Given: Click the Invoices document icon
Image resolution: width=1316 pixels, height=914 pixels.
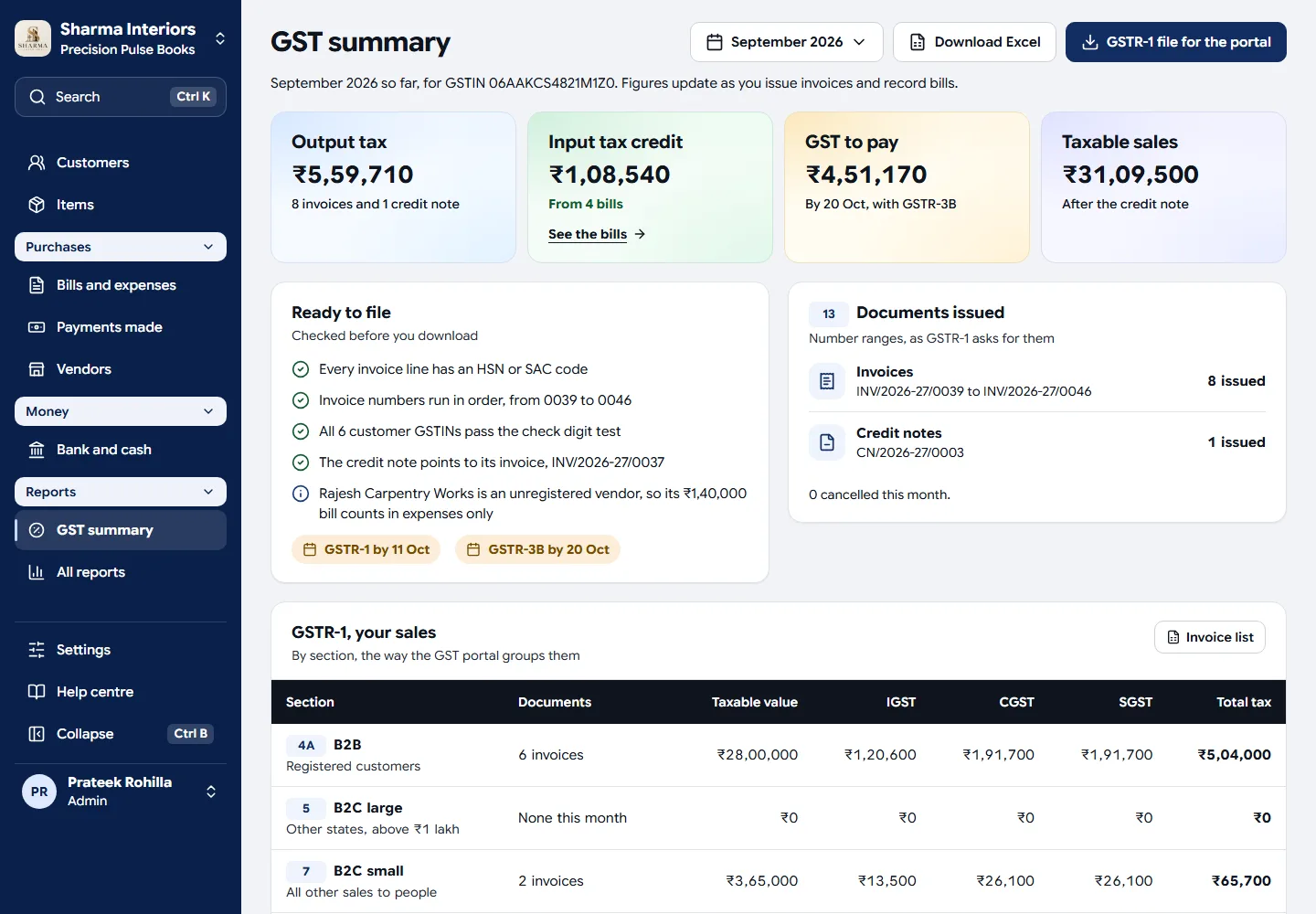Looking at the screenshot, I should (x=827, y=381).
